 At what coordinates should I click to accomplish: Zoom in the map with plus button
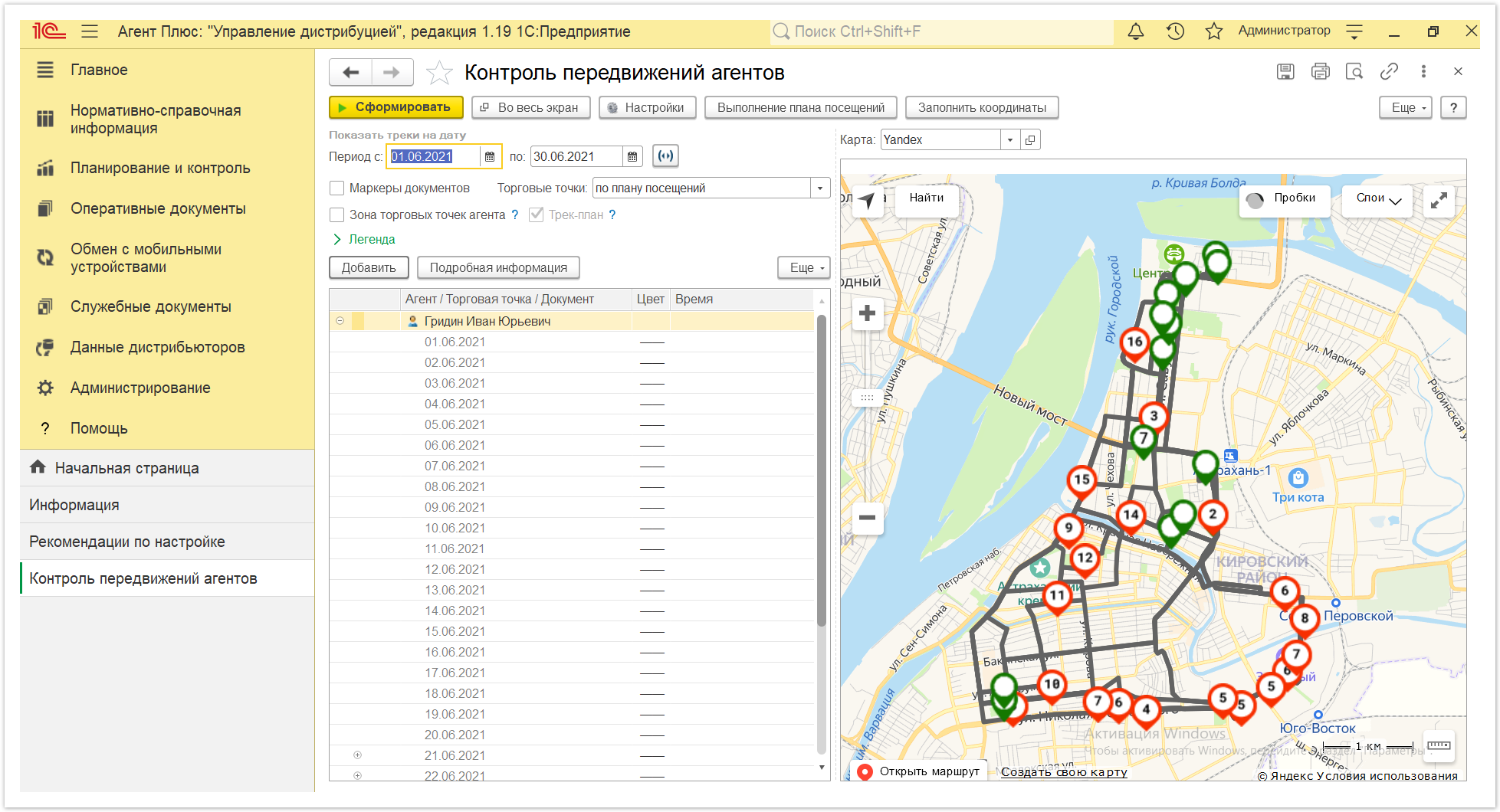coord(867,313)
